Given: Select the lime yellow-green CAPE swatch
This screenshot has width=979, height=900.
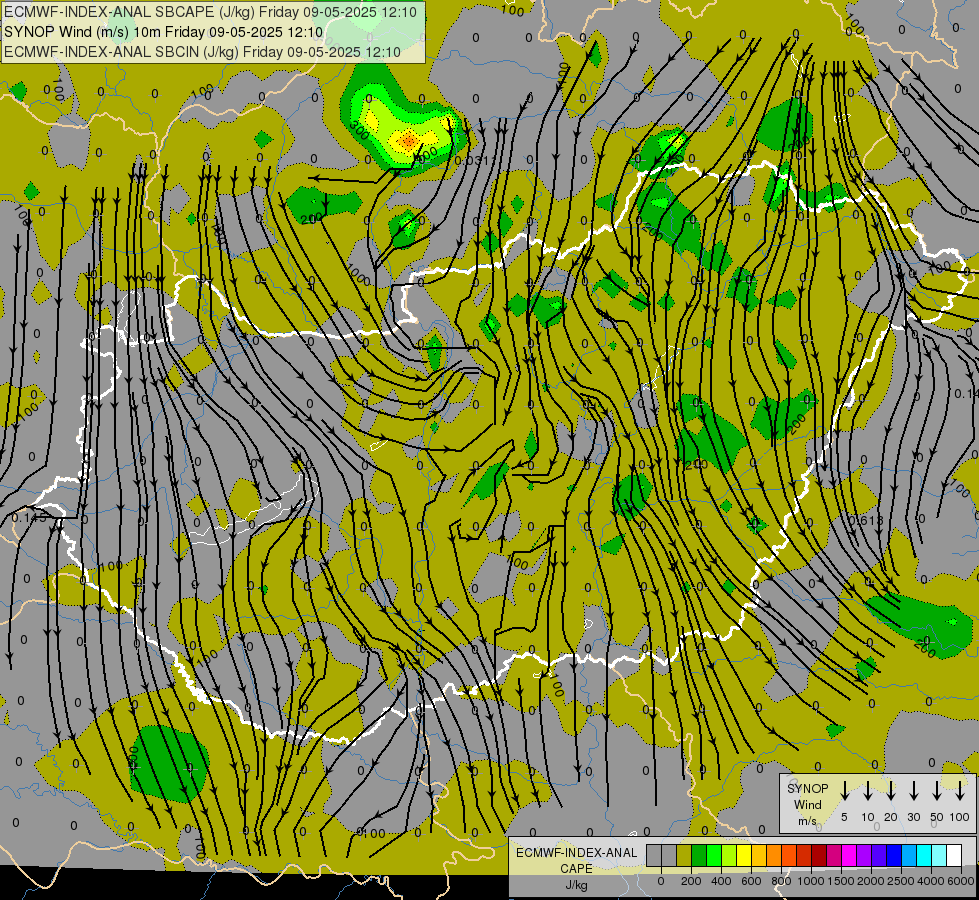Looking at the screenshot, I should 729,855.
